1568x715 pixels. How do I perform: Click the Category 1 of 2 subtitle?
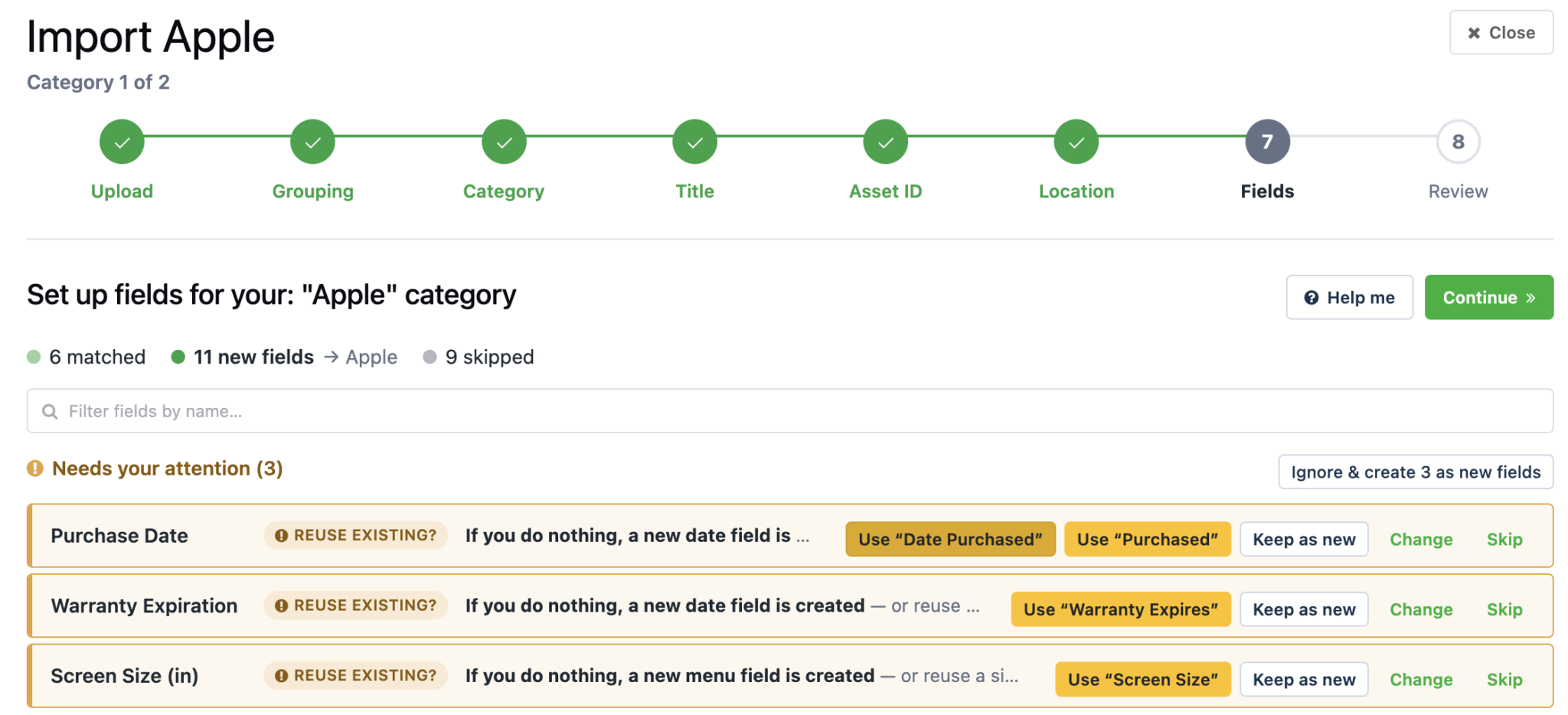click(98, 82)
